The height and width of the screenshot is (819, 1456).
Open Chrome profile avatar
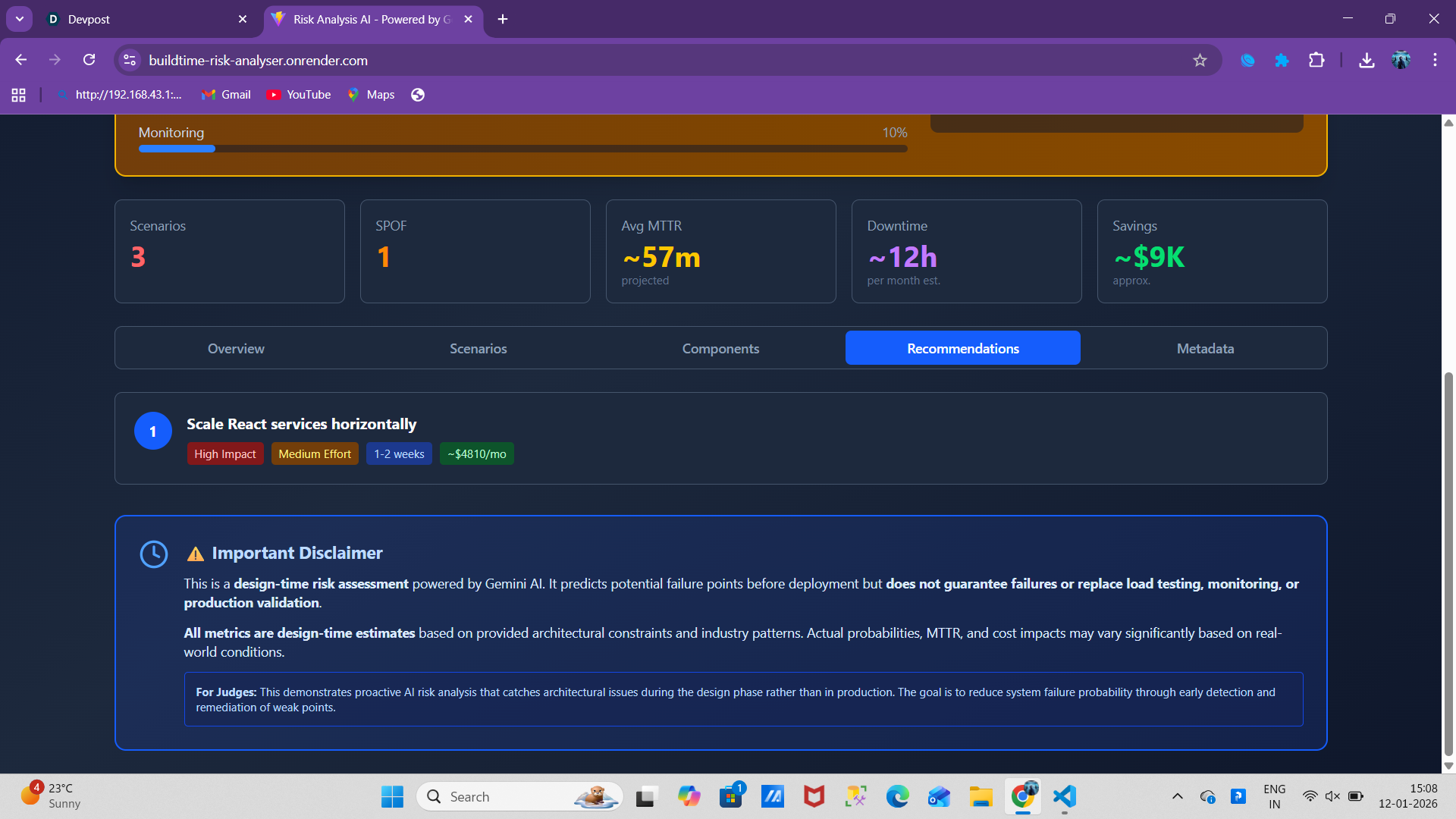[x=1401, y=60]
